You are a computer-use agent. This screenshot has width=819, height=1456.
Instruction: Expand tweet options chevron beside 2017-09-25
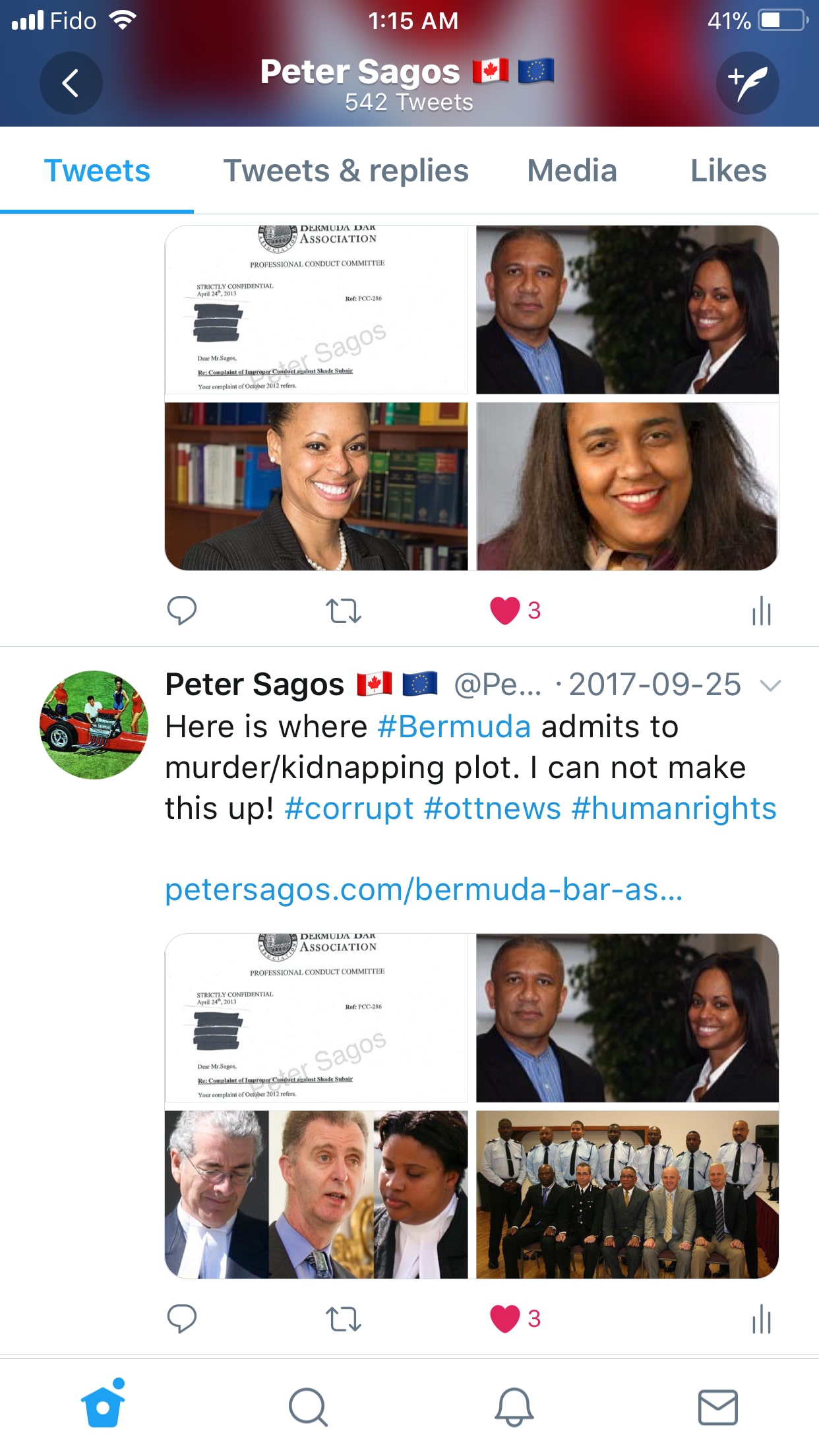pos(770,685)
